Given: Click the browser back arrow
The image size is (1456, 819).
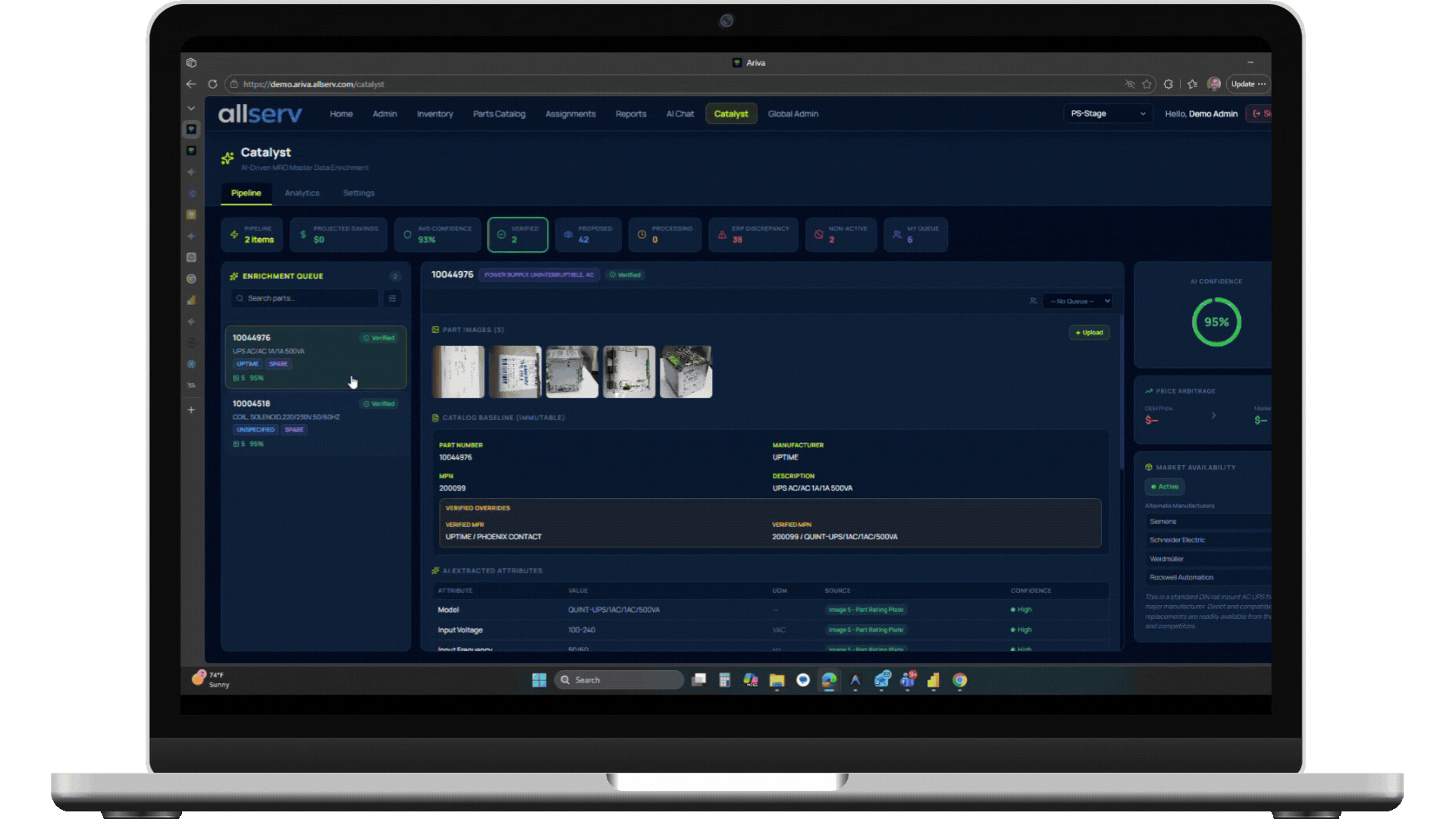Looking at the screenshot, I should click(x=191, y=84).
